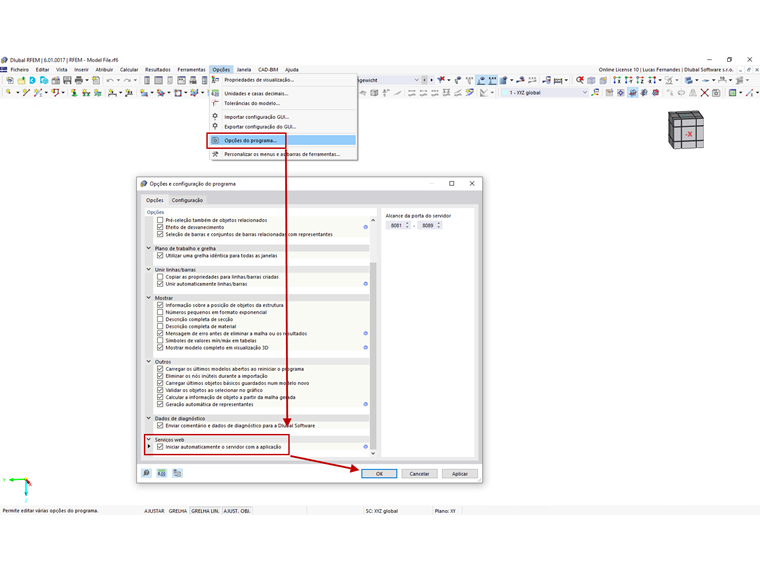Click the Undo arrow icon
Image resolution: width=760 pixels, height=570 pixels.
tap(111, 80)
